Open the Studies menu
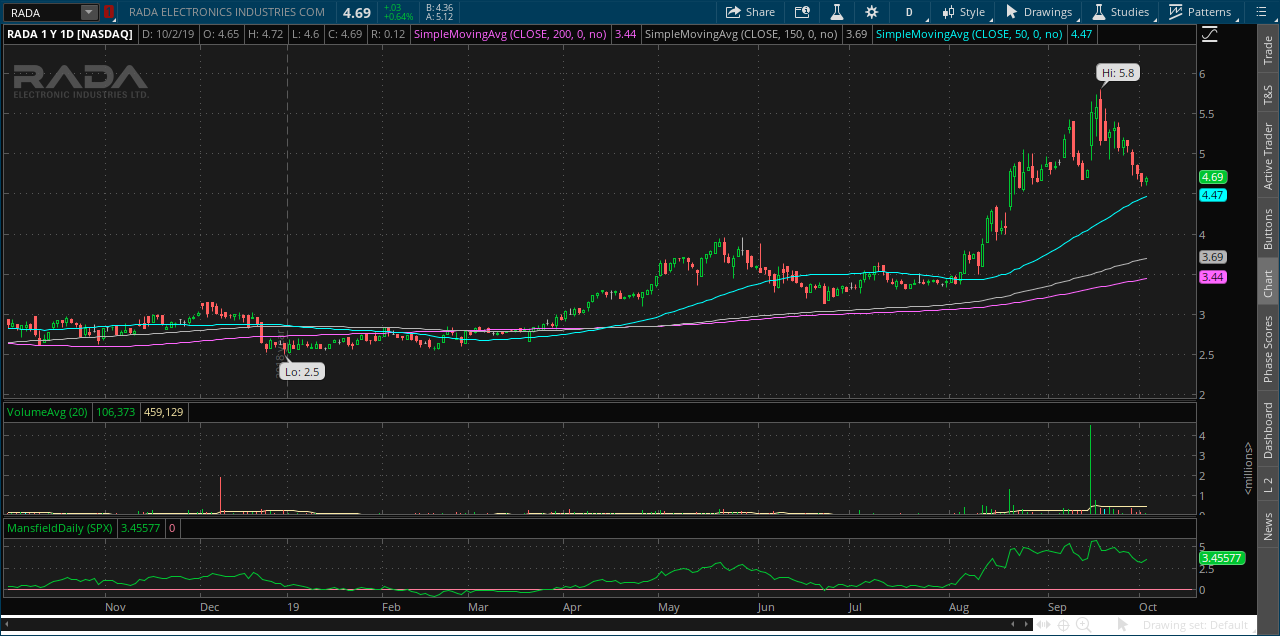Viewport: 1280px width, 636px height. [1120, 12]
